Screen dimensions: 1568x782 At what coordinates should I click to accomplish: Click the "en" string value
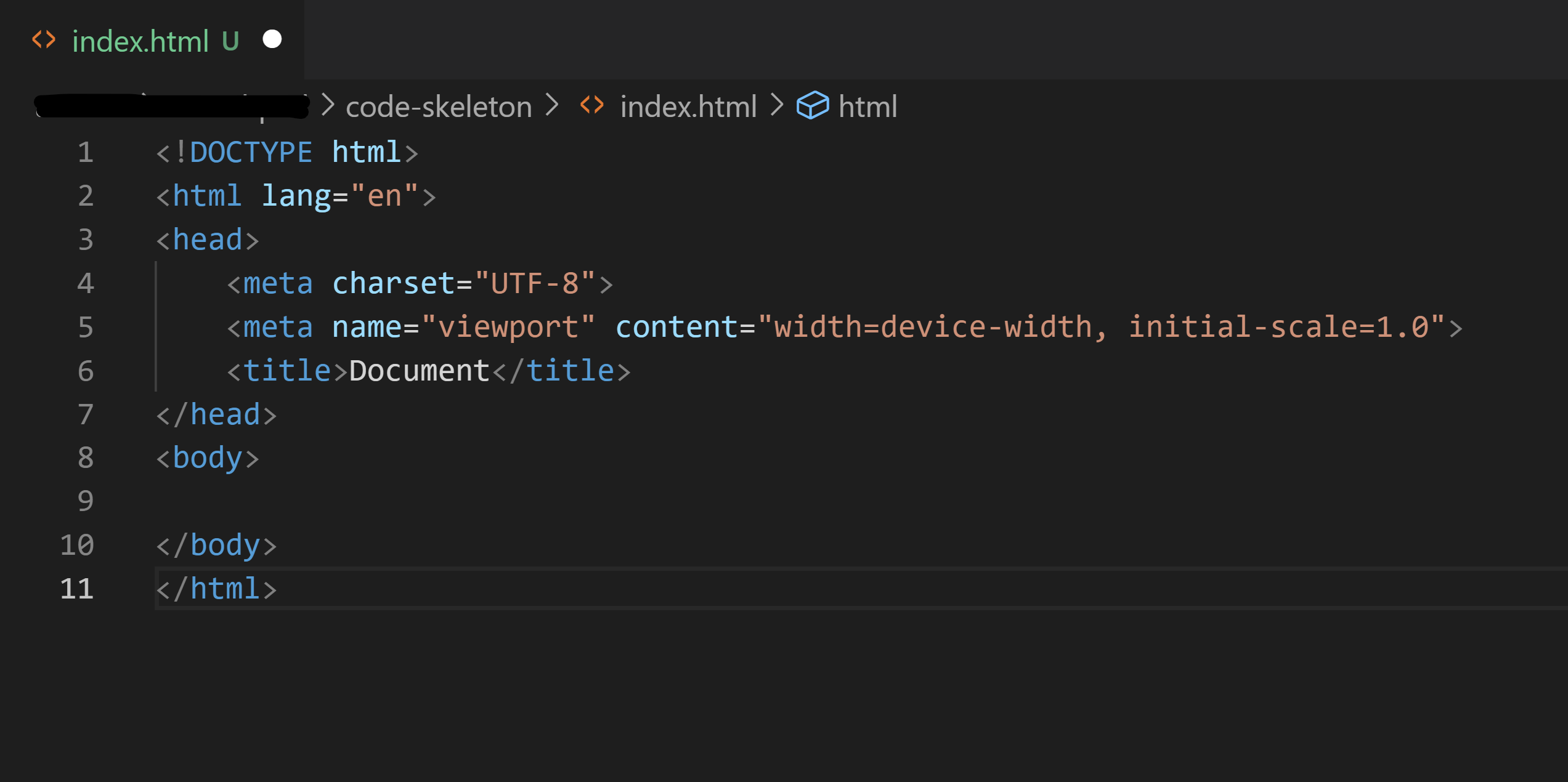point(384,196)
